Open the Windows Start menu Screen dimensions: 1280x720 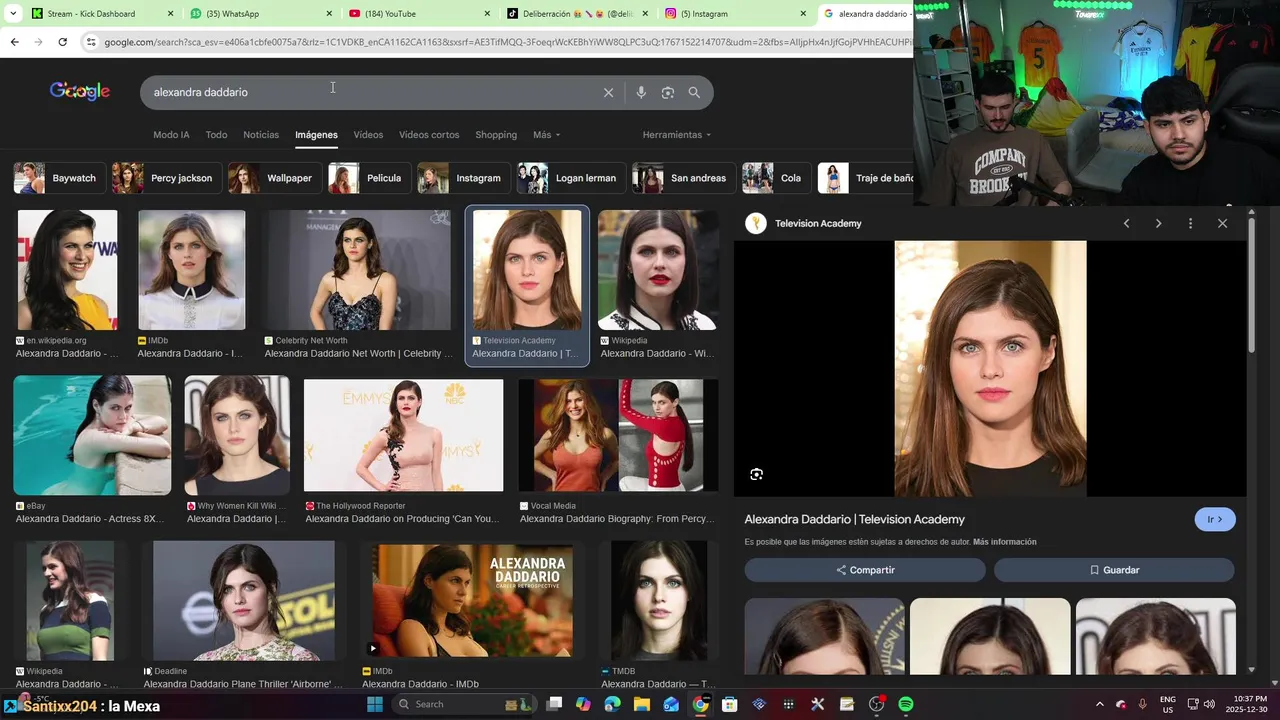[x=375, y=704]
